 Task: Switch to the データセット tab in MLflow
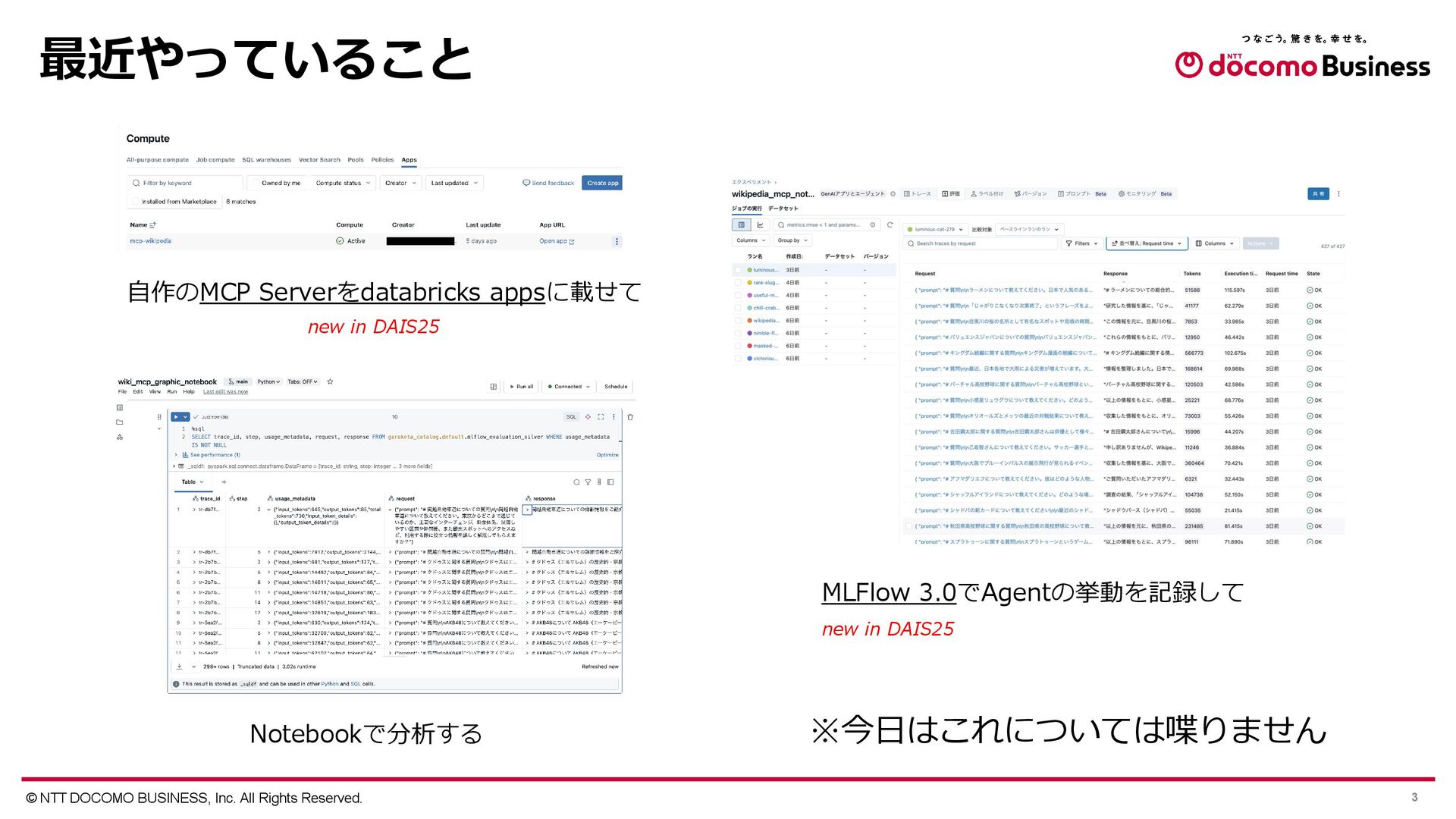coord(783,209)
